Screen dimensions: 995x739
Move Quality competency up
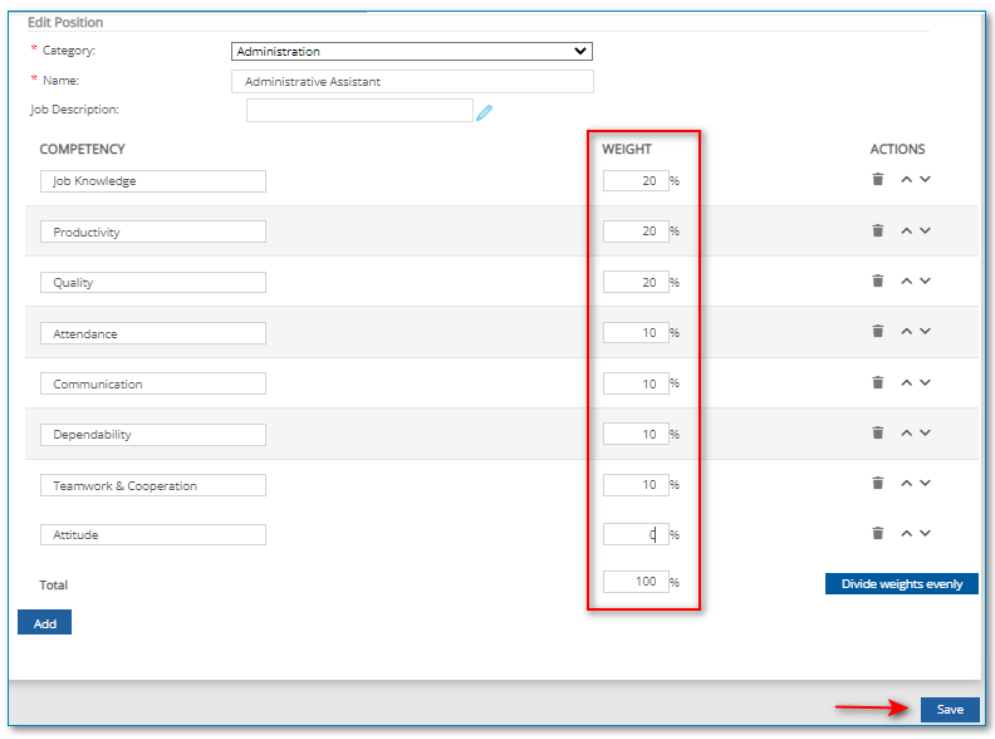(x=906, y=282)
